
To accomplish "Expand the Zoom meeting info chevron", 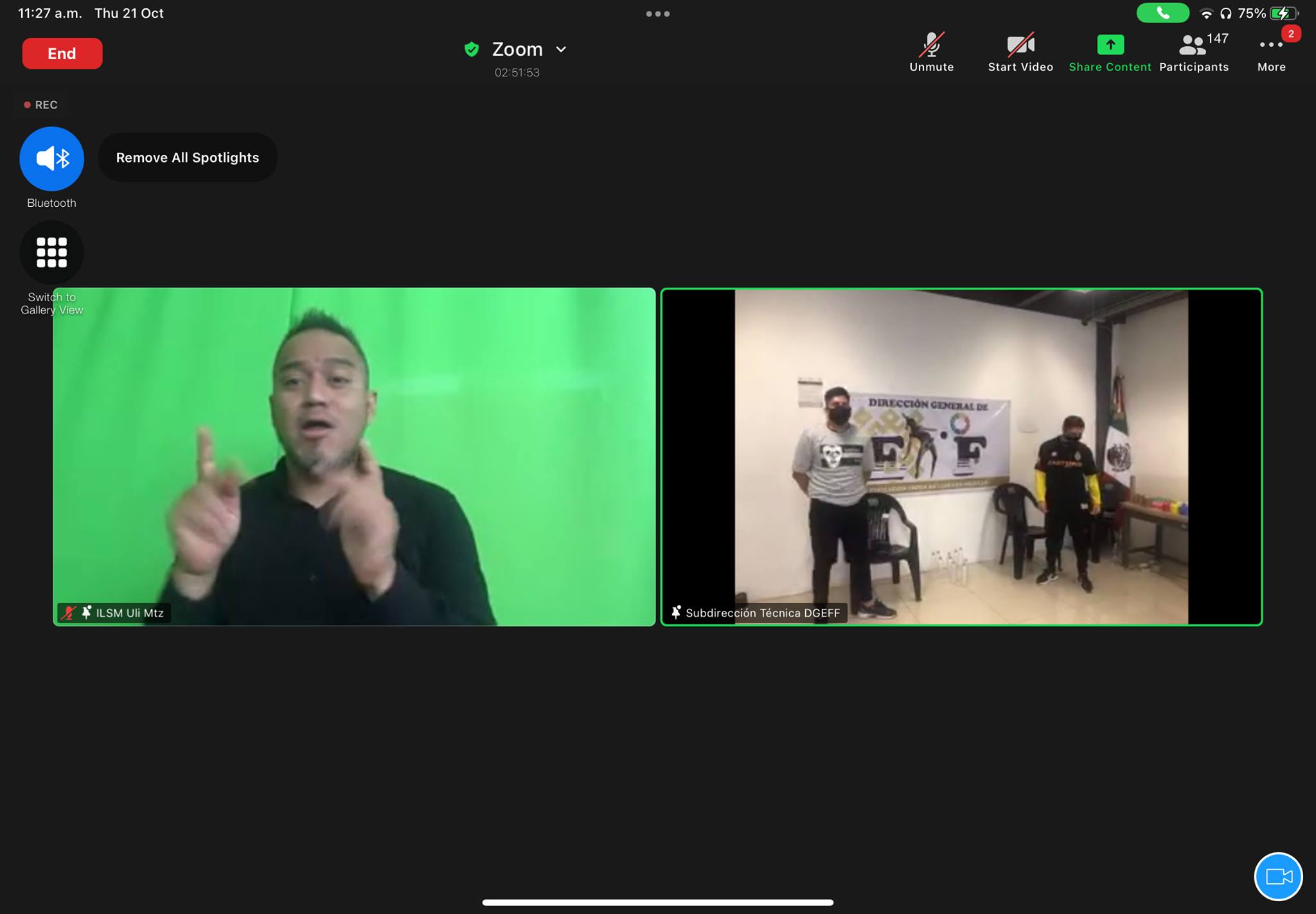I will [561, 49].
